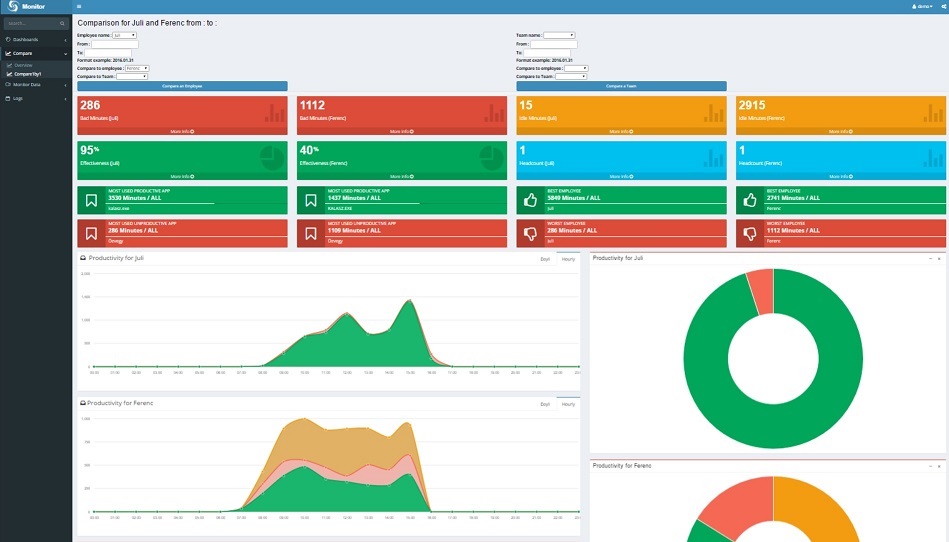Open More Info on Bad Minutes (Ferenc) card
949x542 pixels.
tap(402, 131)
